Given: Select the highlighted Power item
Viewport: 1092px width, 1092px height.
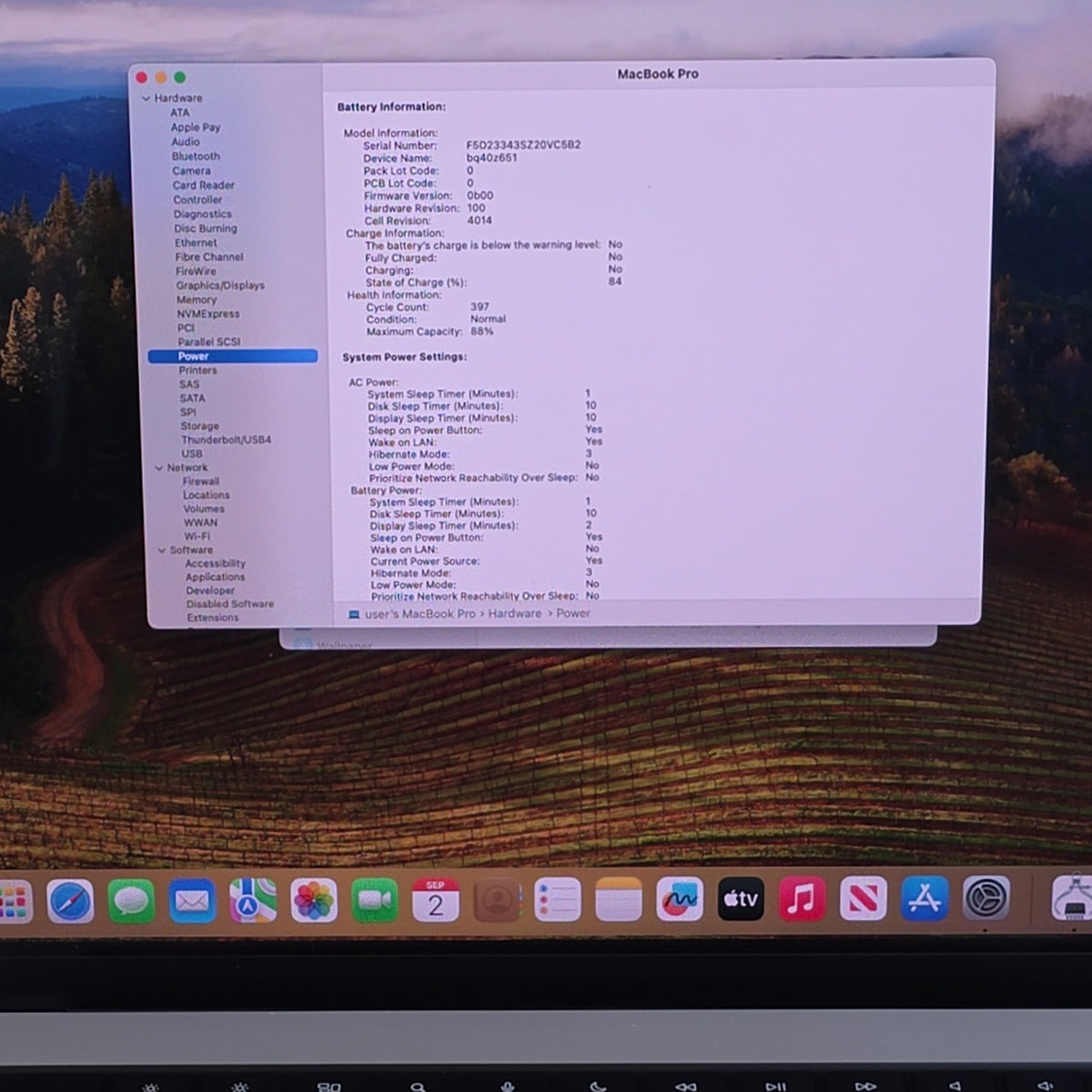Looking at the screenshot, I should [x=233, y=357].
